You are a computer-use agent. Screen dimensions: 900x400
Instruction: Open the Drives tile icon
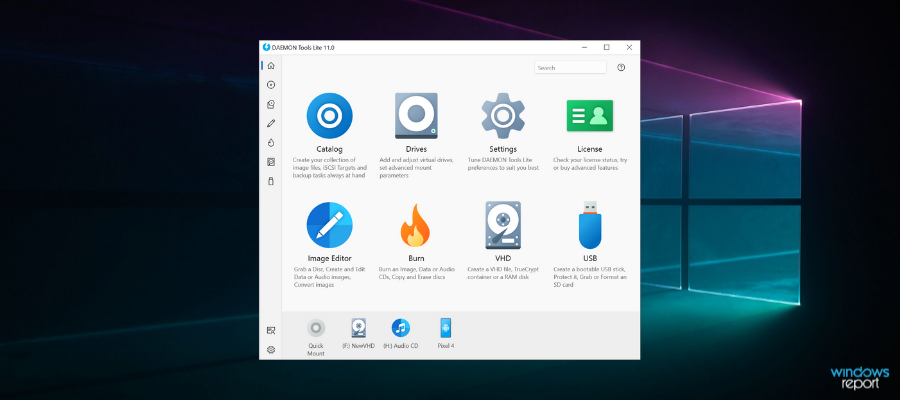[416, 116]
